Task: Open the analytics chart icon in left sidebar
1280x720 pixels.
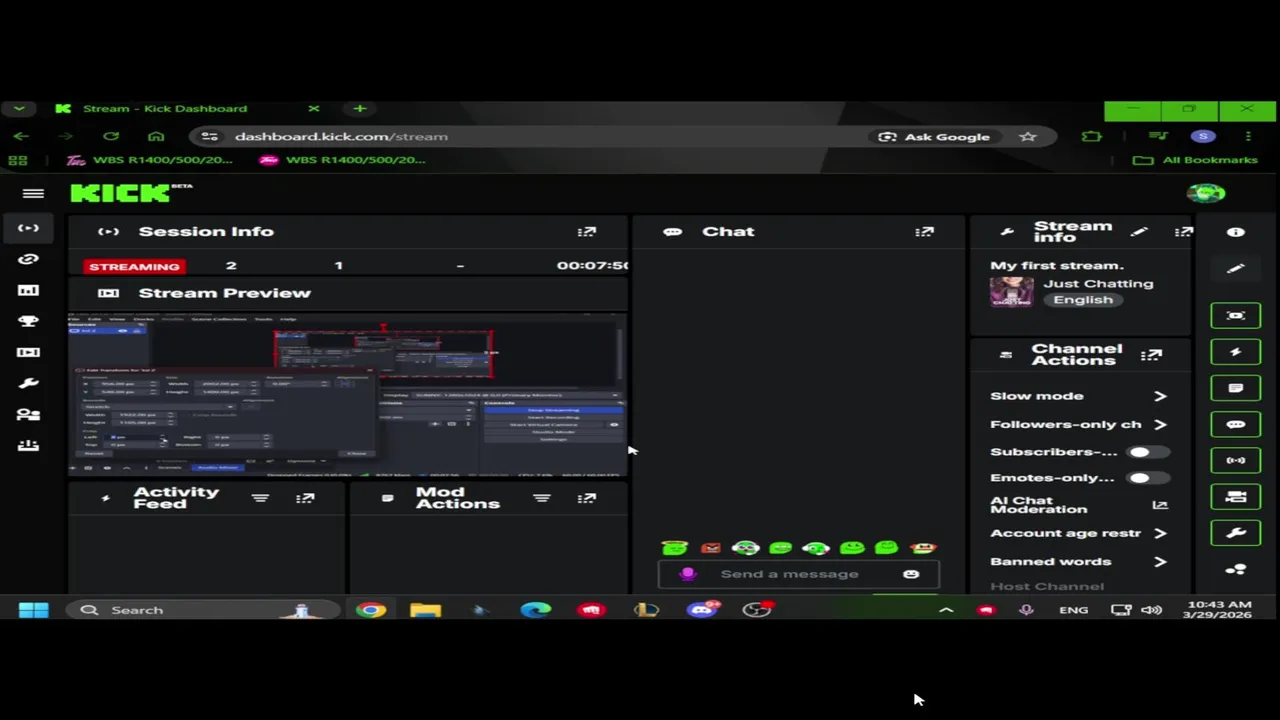Action: point(28,290)
